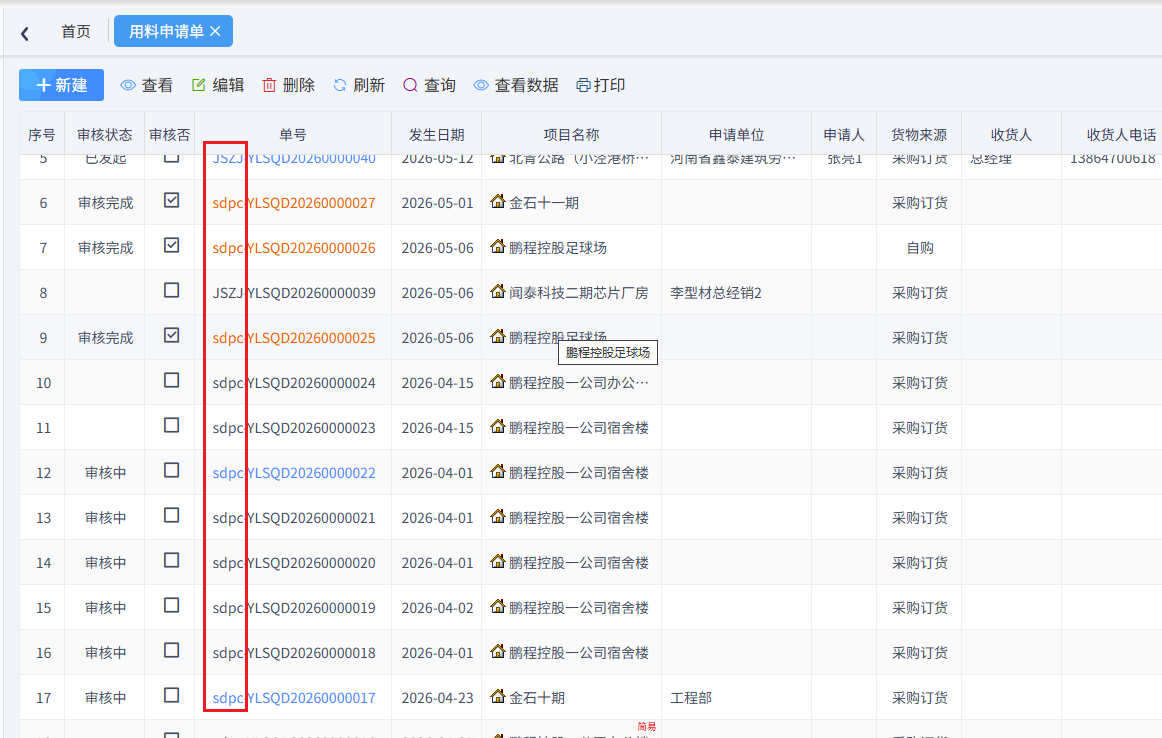The image size is (1162, 738).
Task: Click the house icon beside 闻泰科技二期芯片厂房
Action: [x=498, y=291]
